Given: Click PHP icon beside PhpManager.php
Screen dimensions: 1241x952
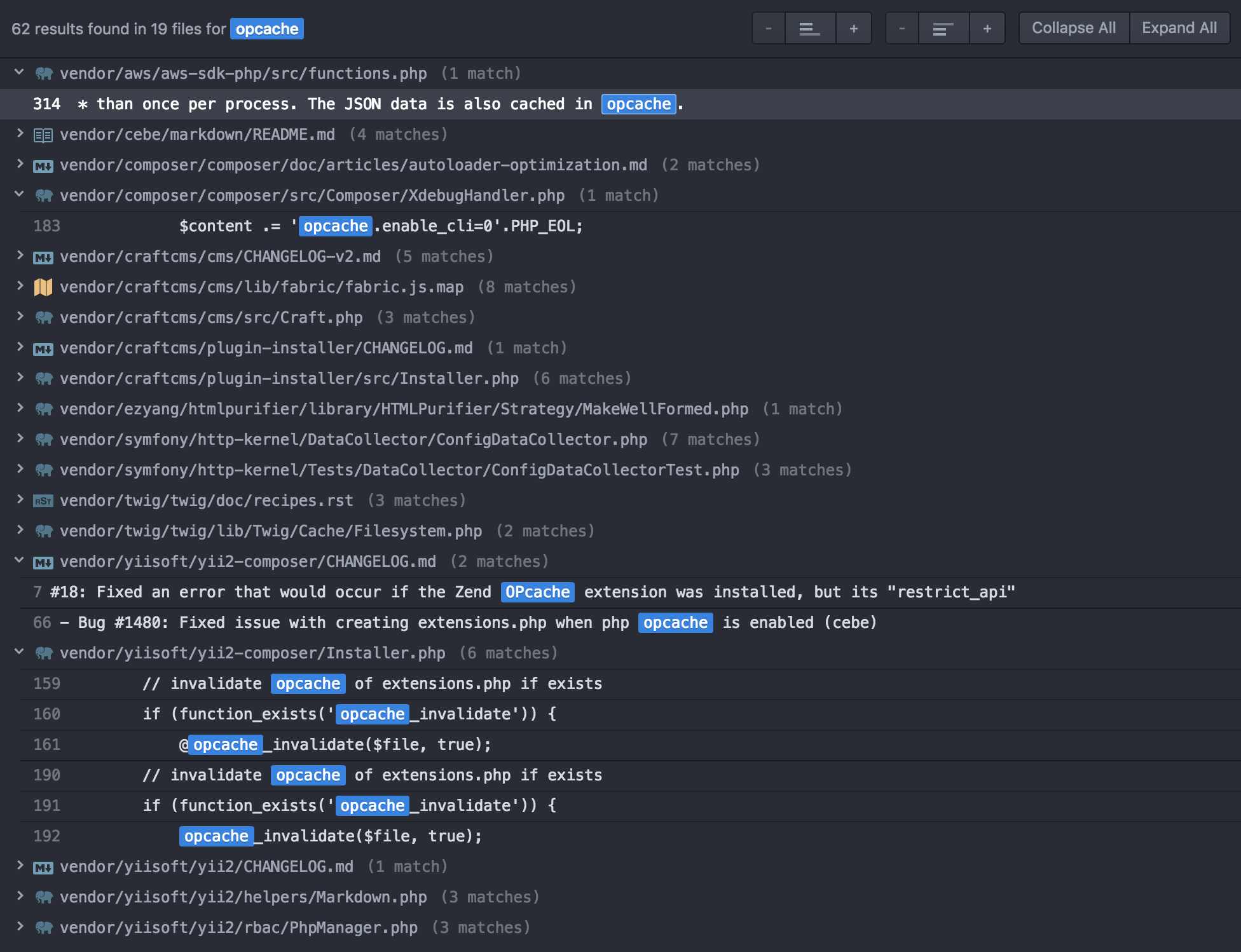Looking at the screenshot, I should (x=43, y=928).
